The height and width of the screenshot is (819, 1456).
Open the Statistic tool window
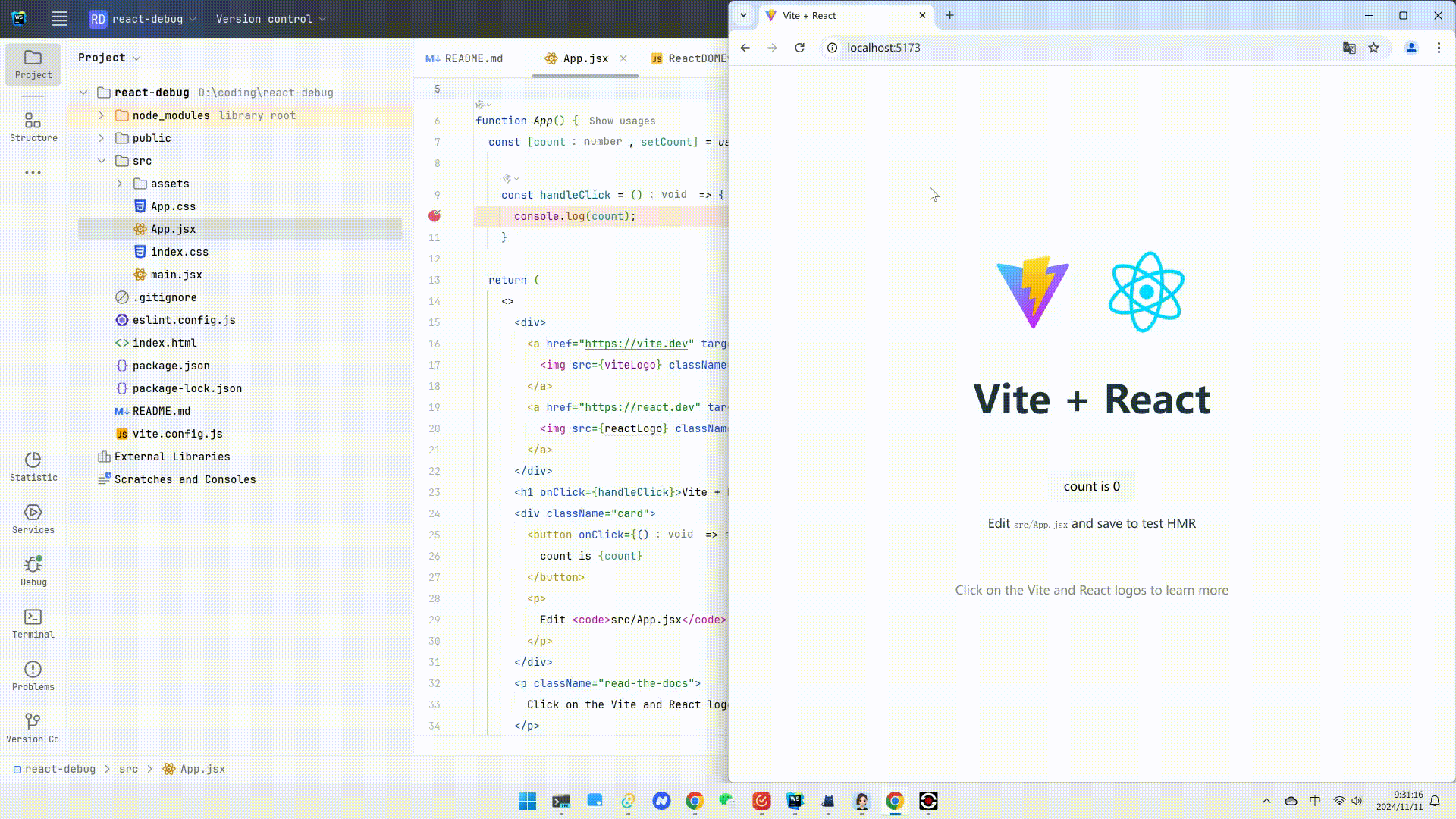click(33, 466)
